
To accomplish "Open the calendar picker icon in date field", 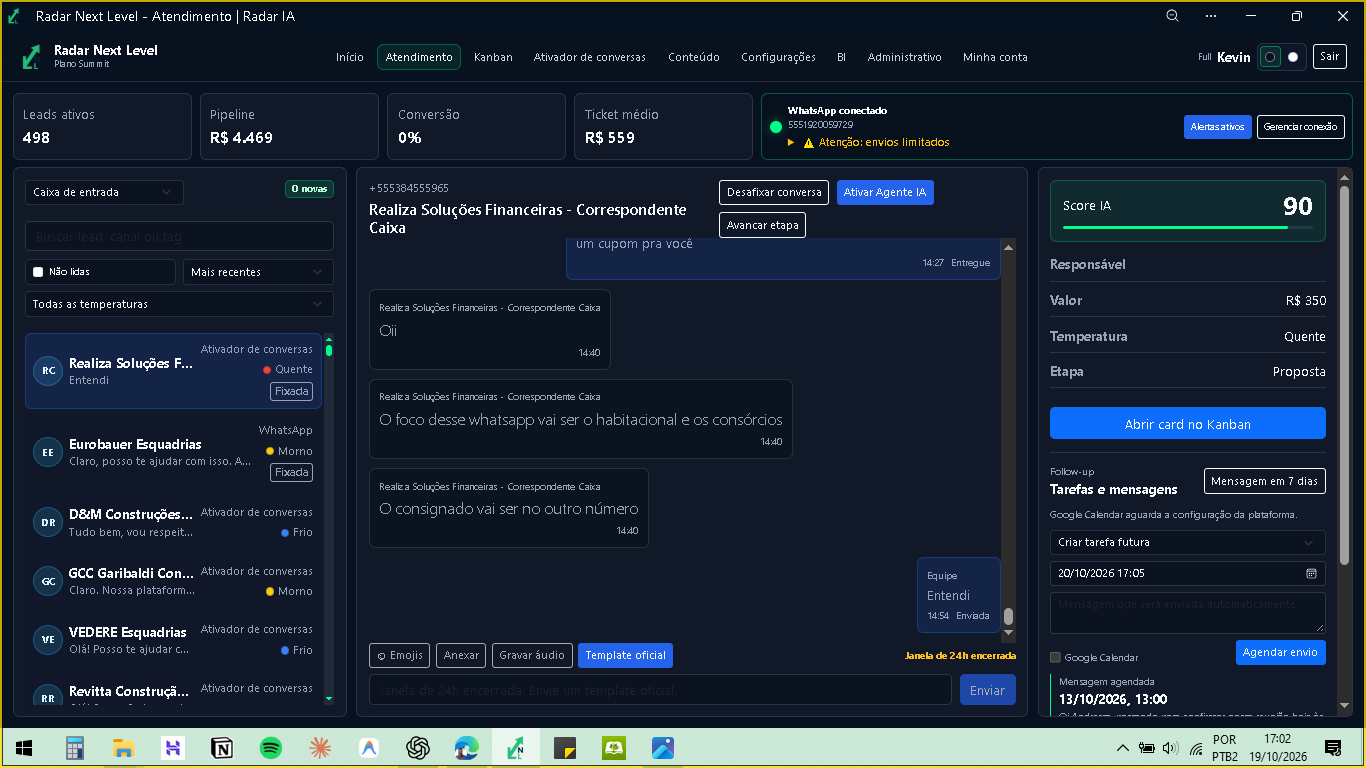I will [1311, 573].
